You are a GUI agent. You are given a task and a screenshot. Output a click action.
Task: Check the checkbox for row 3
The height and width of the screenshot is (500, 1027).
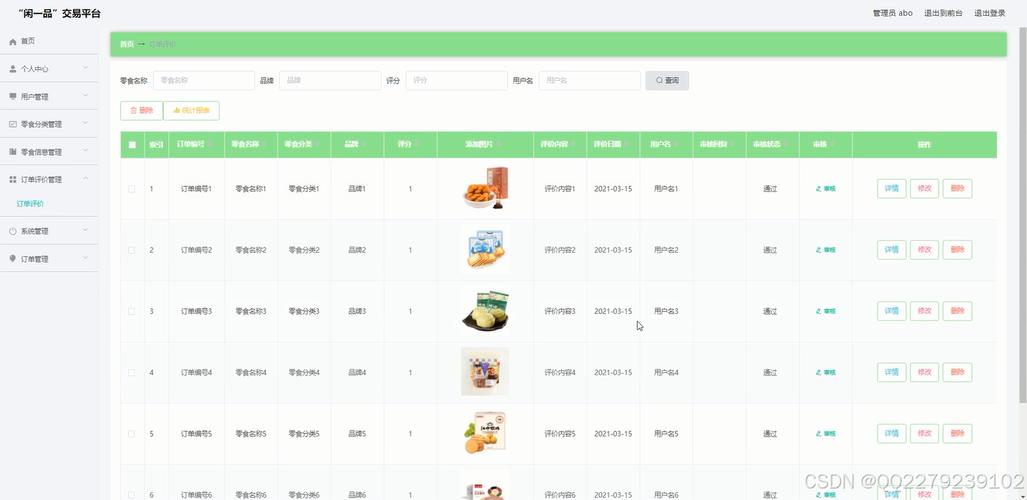tap(132, 311)
